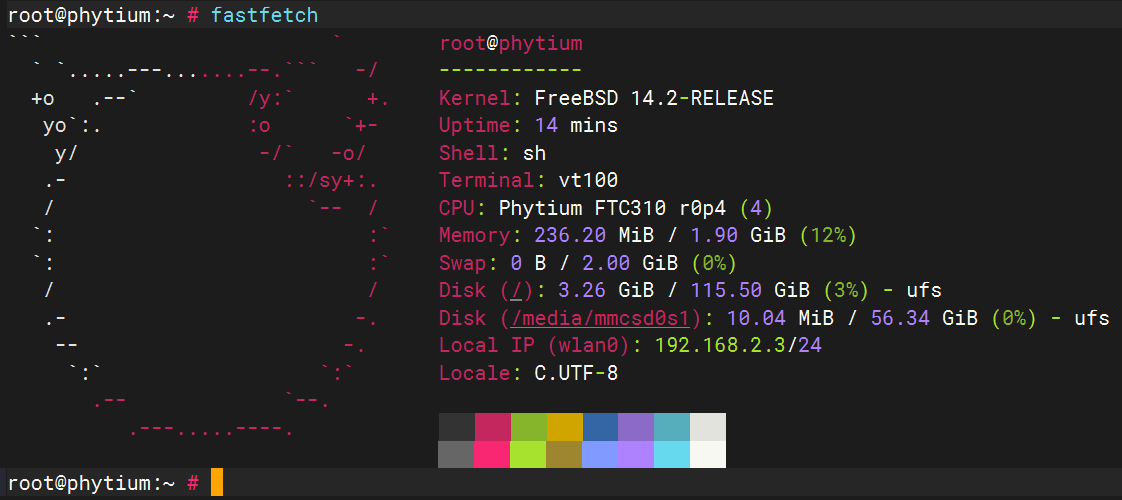Click 'ufs' on the root disk line
1122x500 pixels.
(924, 290)
